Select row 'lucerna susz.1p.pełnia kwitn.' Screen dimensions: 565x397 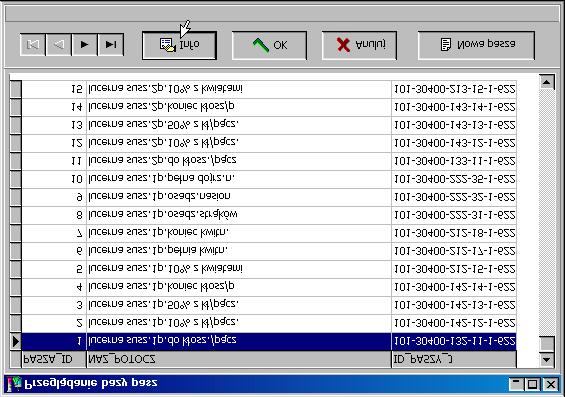[269, 251]
